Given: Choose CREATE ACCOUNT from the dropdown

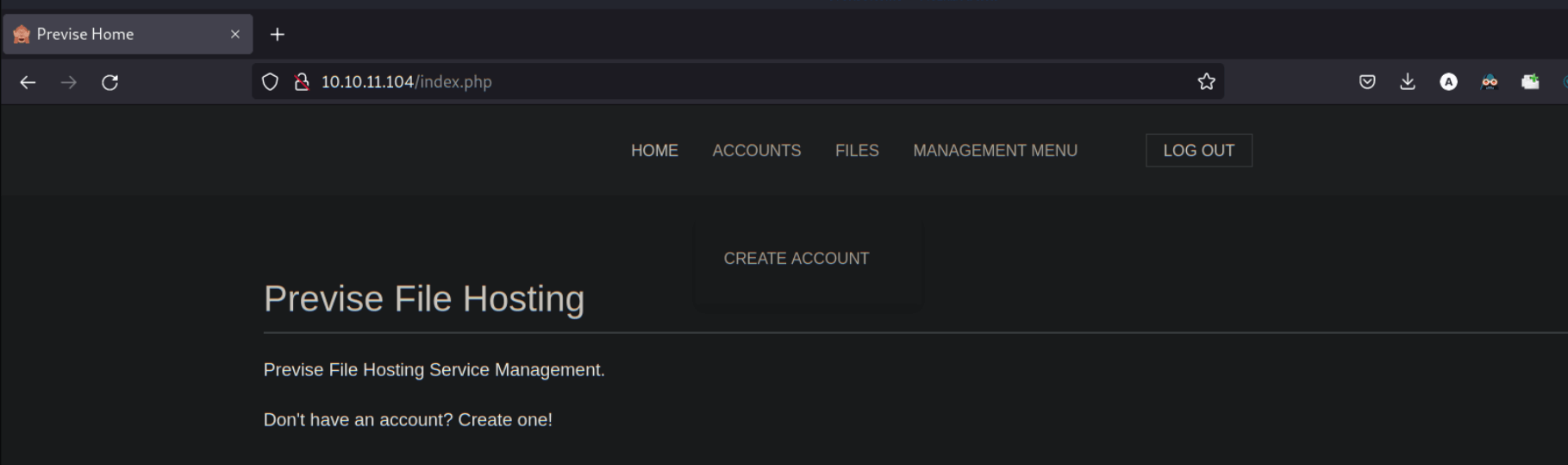Looking at the screenshot, I should (796, 259).
